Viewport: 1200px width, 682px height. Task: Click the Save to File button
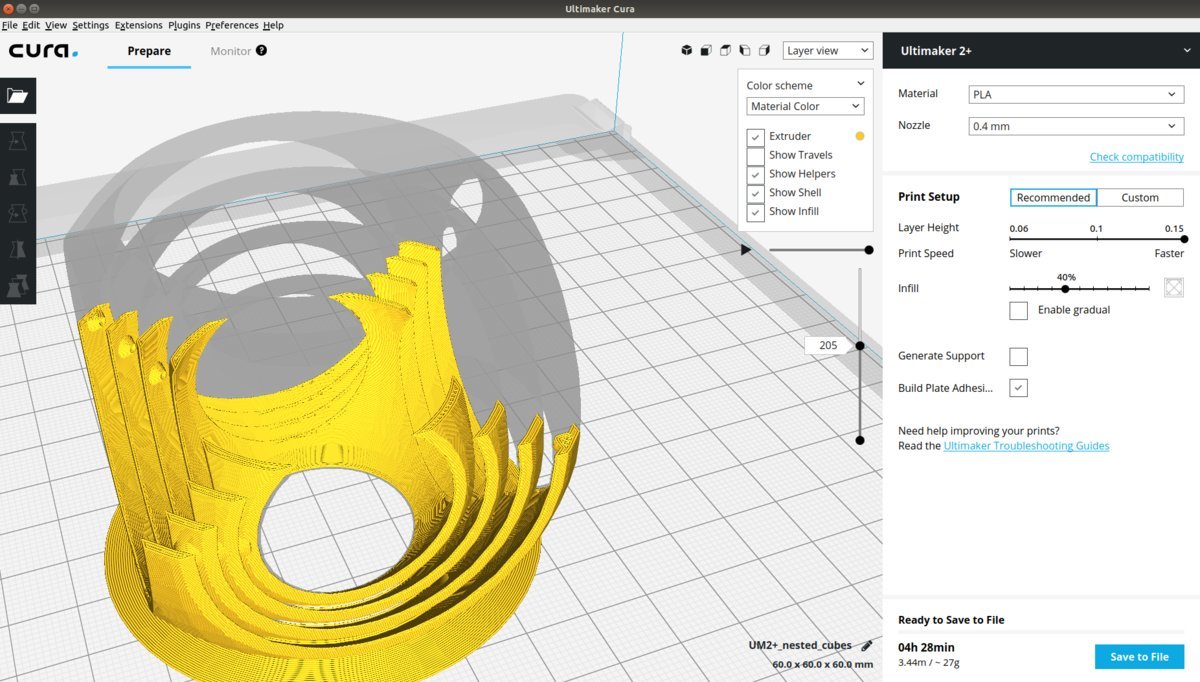[x=1139, y=656]
